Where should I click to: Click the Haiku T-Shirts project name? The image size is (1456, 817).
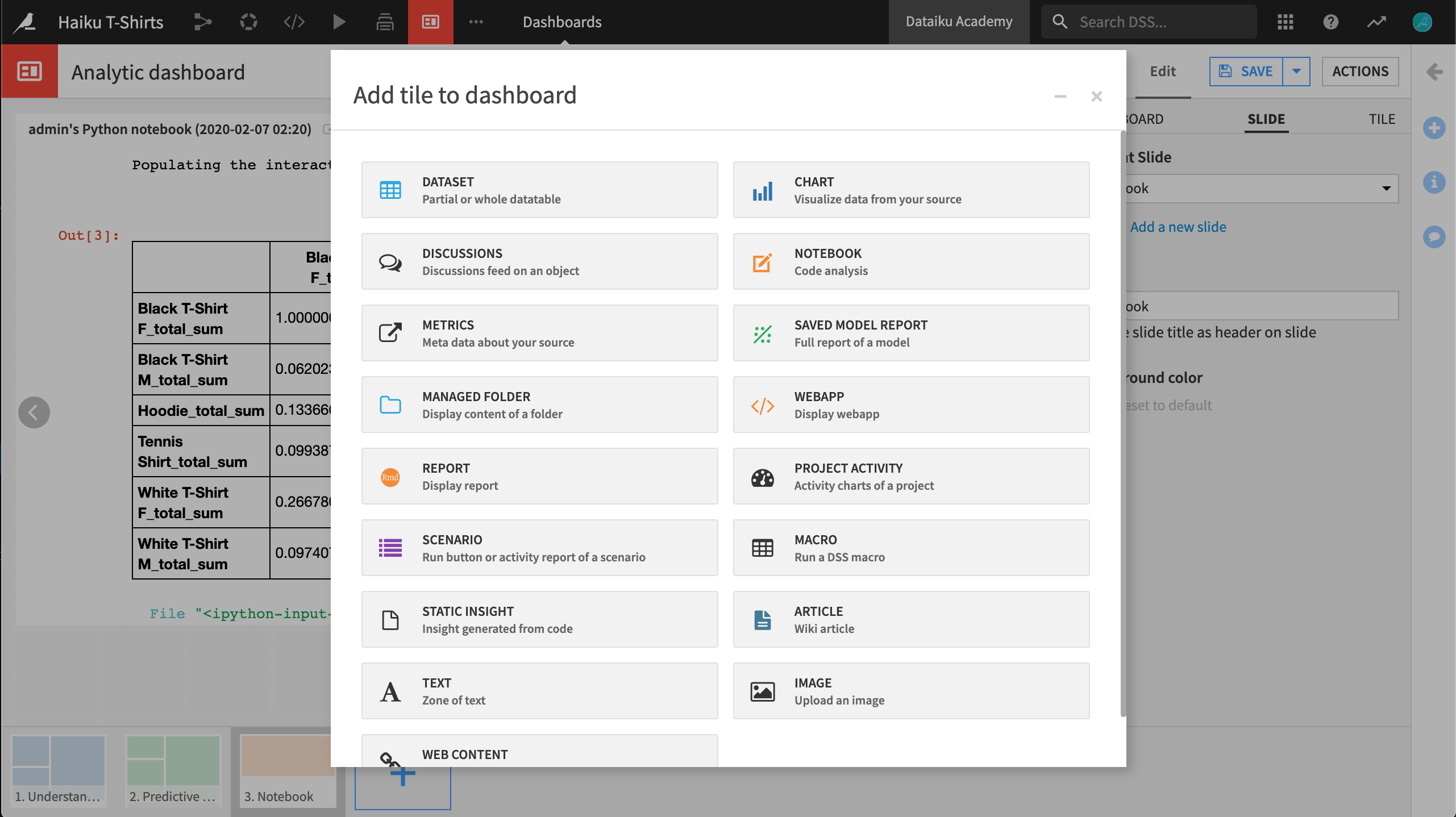(111, 22)
